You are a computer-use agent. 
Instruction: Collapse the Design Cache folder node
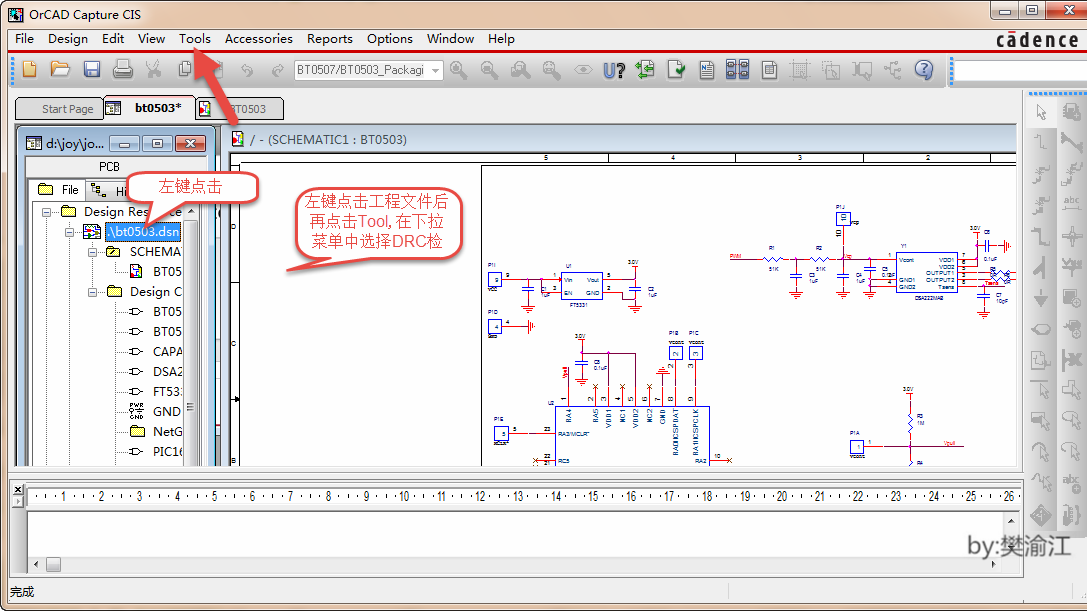coord(92,293)
